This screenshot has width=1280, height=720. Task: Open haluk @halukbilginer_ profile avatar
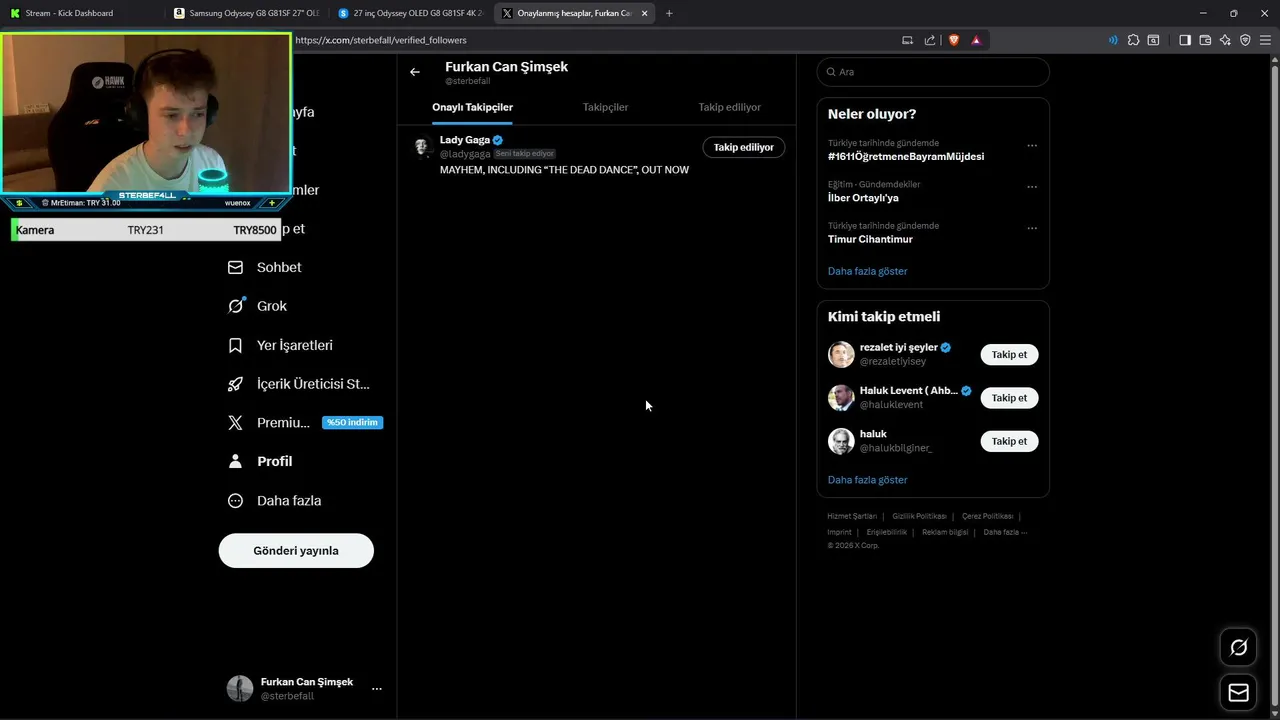pyautogui.click(x=841, y=441)
